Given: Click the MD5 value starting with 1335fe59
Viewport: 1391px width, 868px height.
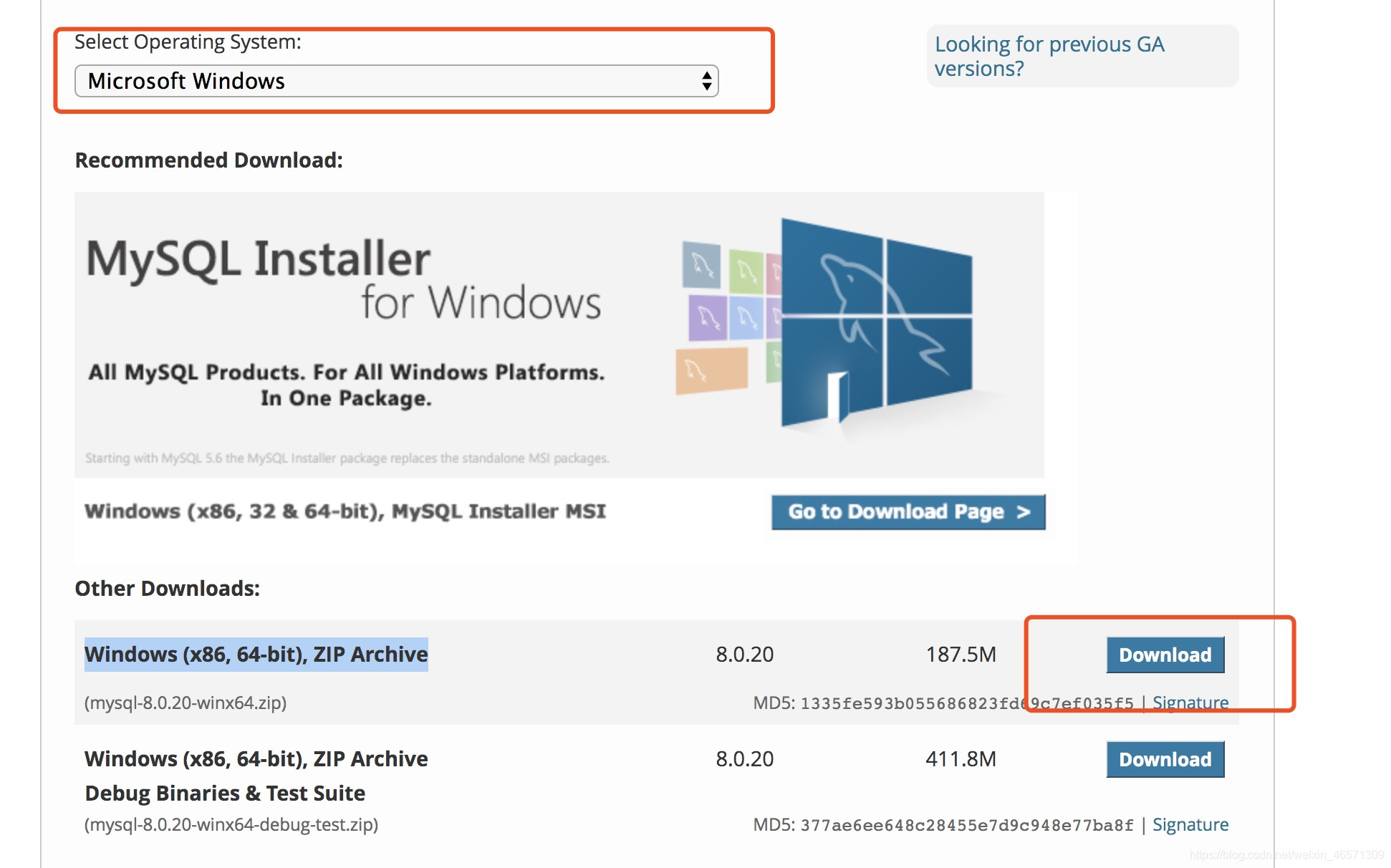Looking at the screenshot, I should point(967,703).
